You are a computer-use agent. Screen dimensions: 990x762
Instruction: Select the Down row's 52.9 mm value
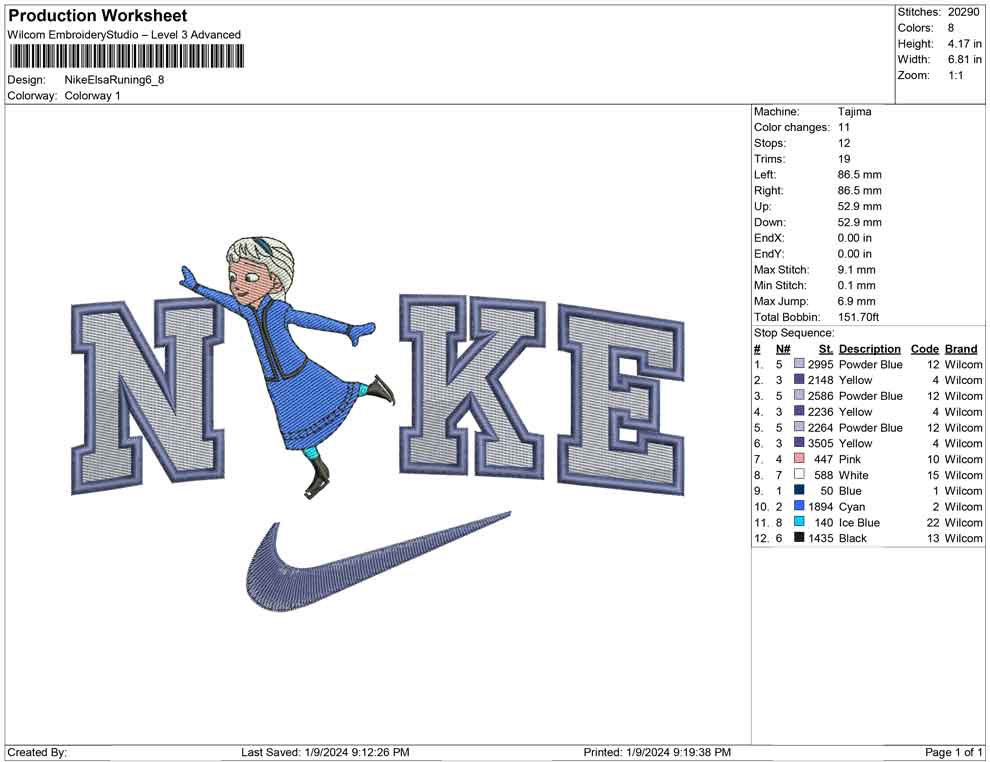pos(860,222)
